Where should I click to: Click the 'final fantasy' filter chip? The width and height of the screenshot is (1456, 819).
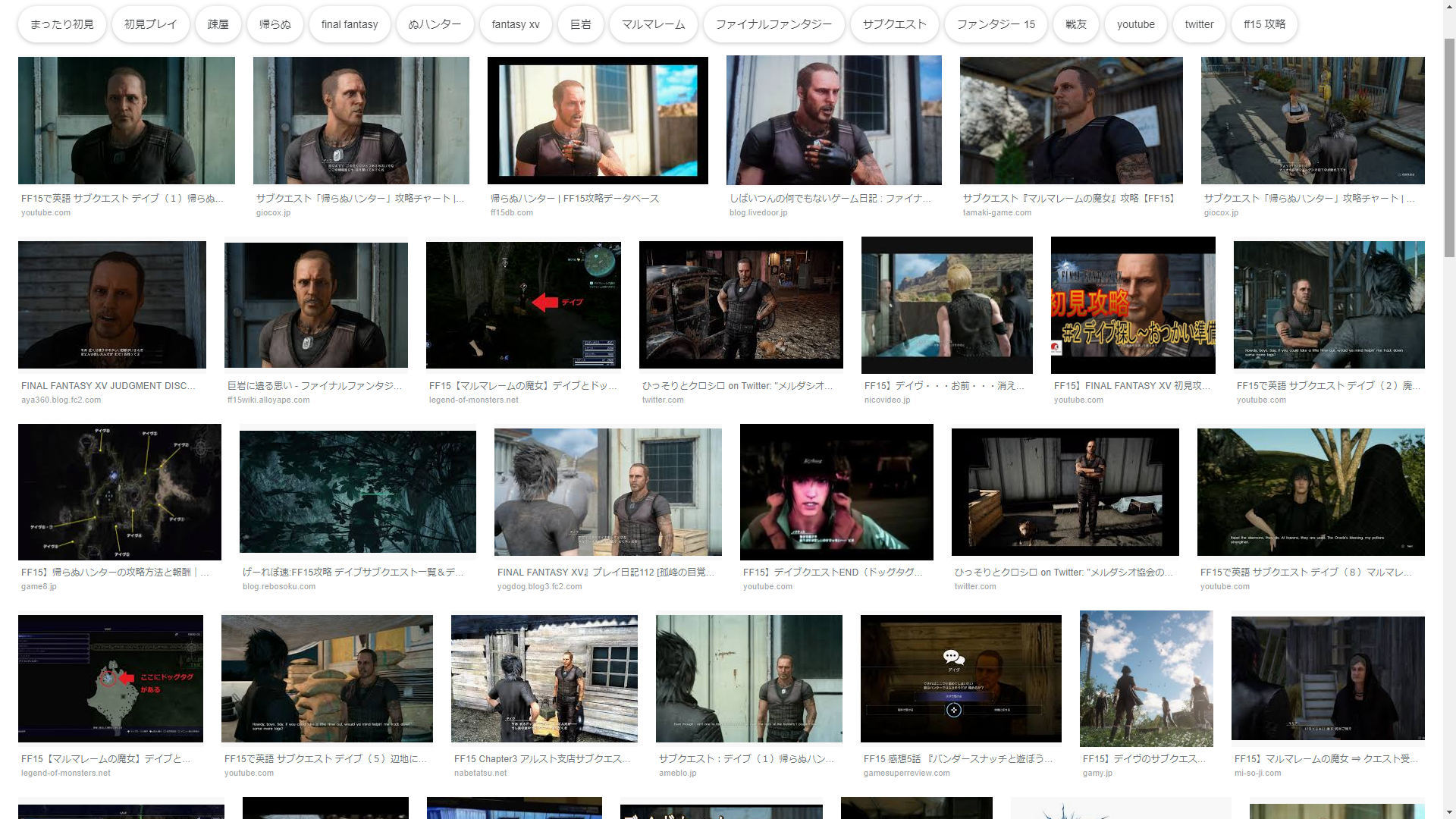click(349, 24)
